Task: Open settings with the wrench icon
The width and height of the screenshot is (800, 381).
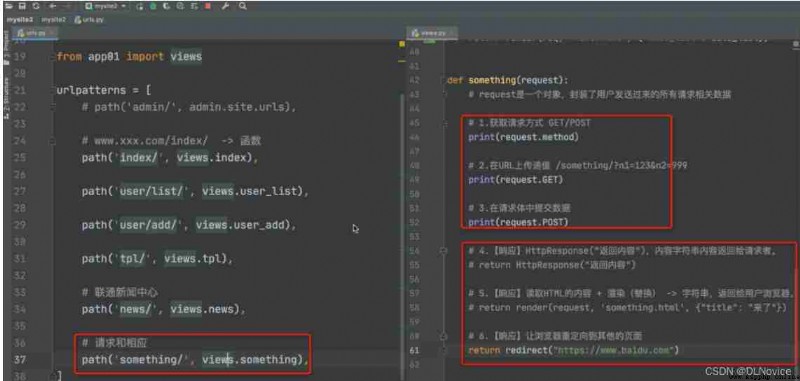Action: tap(225, 6)
